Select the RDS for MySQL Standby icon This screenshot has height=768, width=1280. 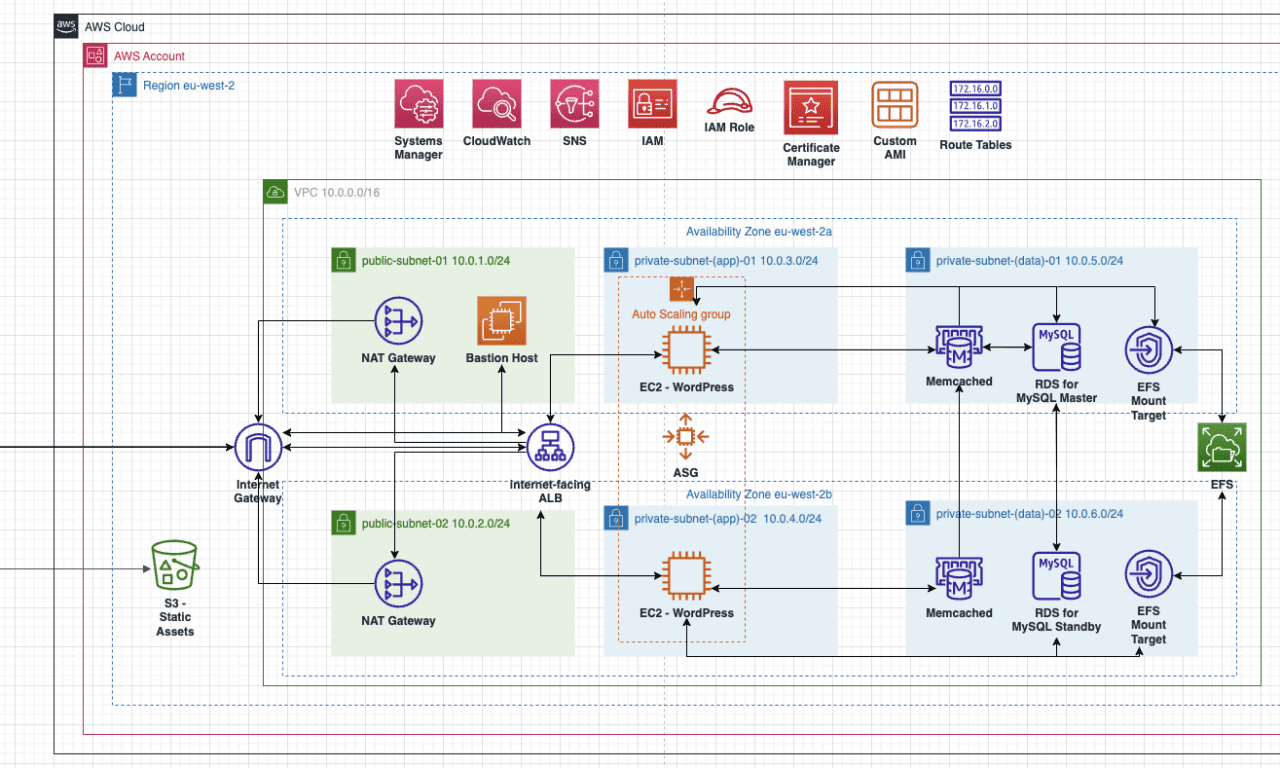click(x=1057, y=575)
